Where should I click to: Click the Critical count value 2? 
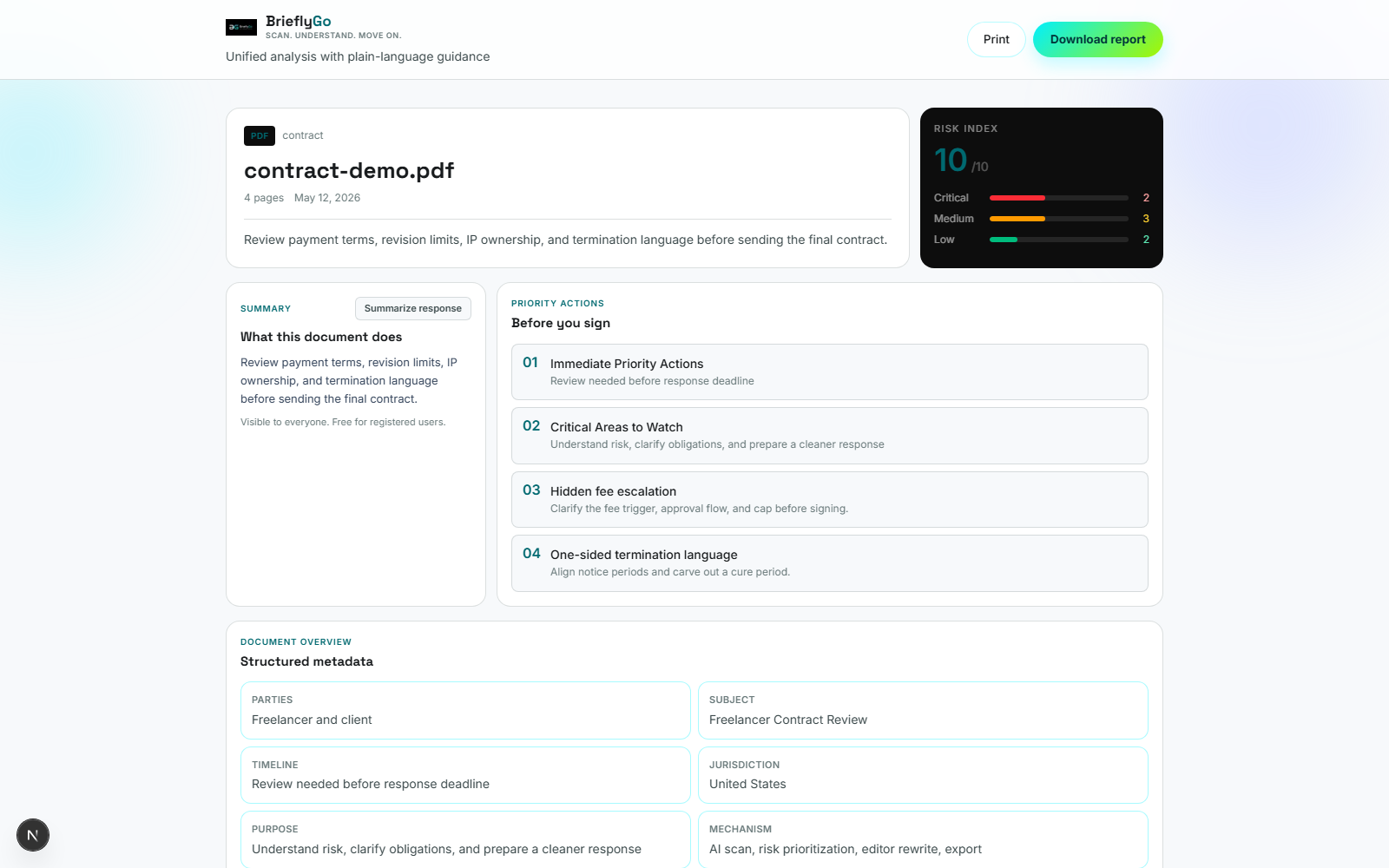click(1146, 198)
